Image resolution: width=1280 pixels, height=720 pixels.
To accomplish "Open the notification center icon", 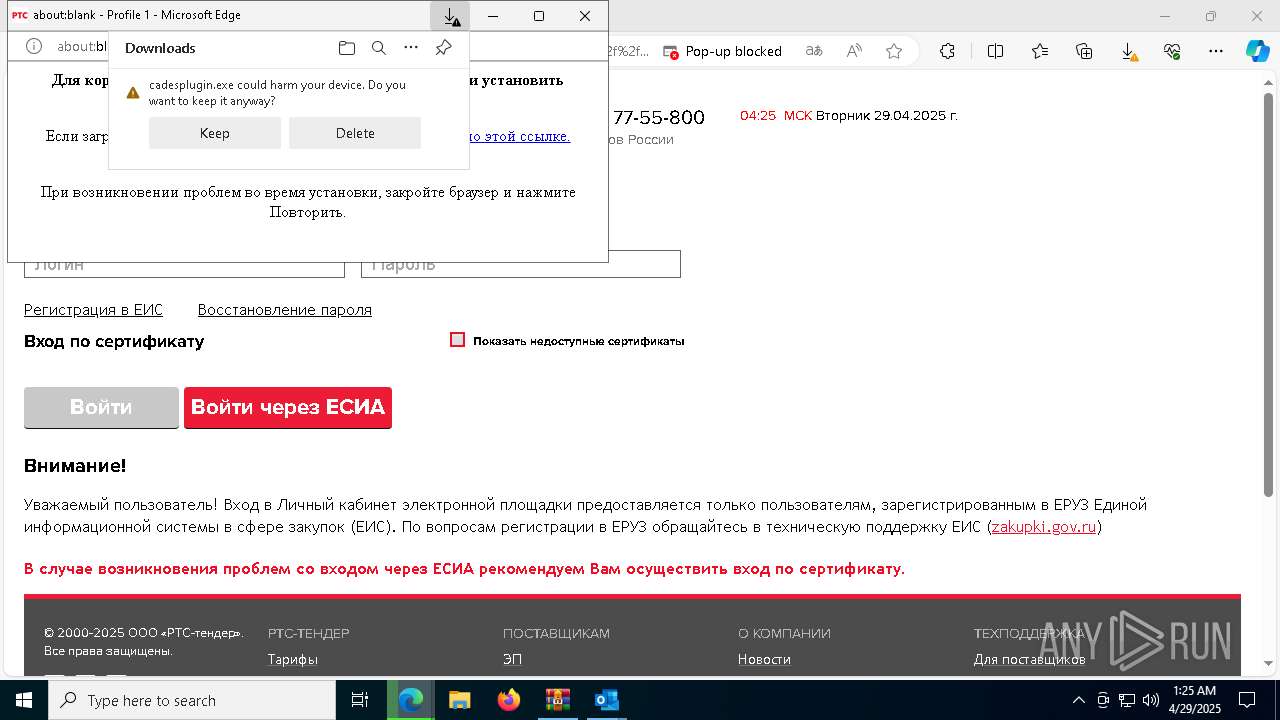I will pos(1247,700).
